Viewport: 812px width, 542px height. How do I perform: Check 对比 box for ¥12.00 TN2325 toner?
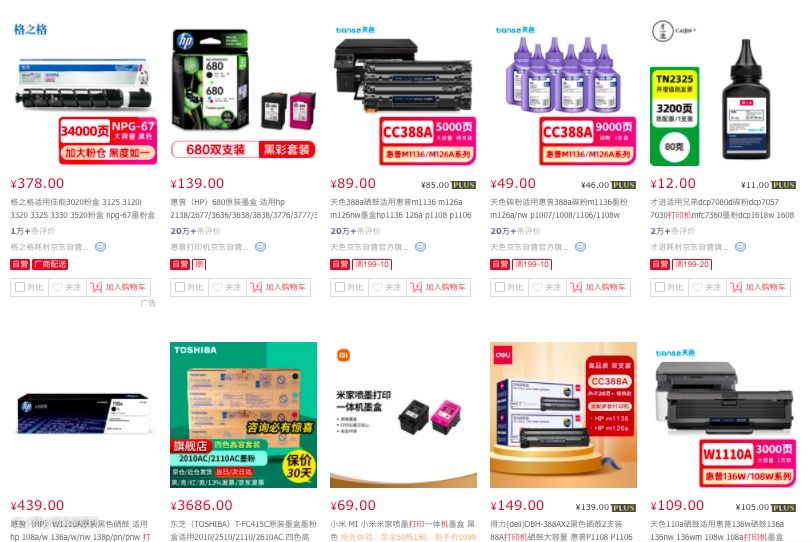pyautogui.click(x=660, y=287)
